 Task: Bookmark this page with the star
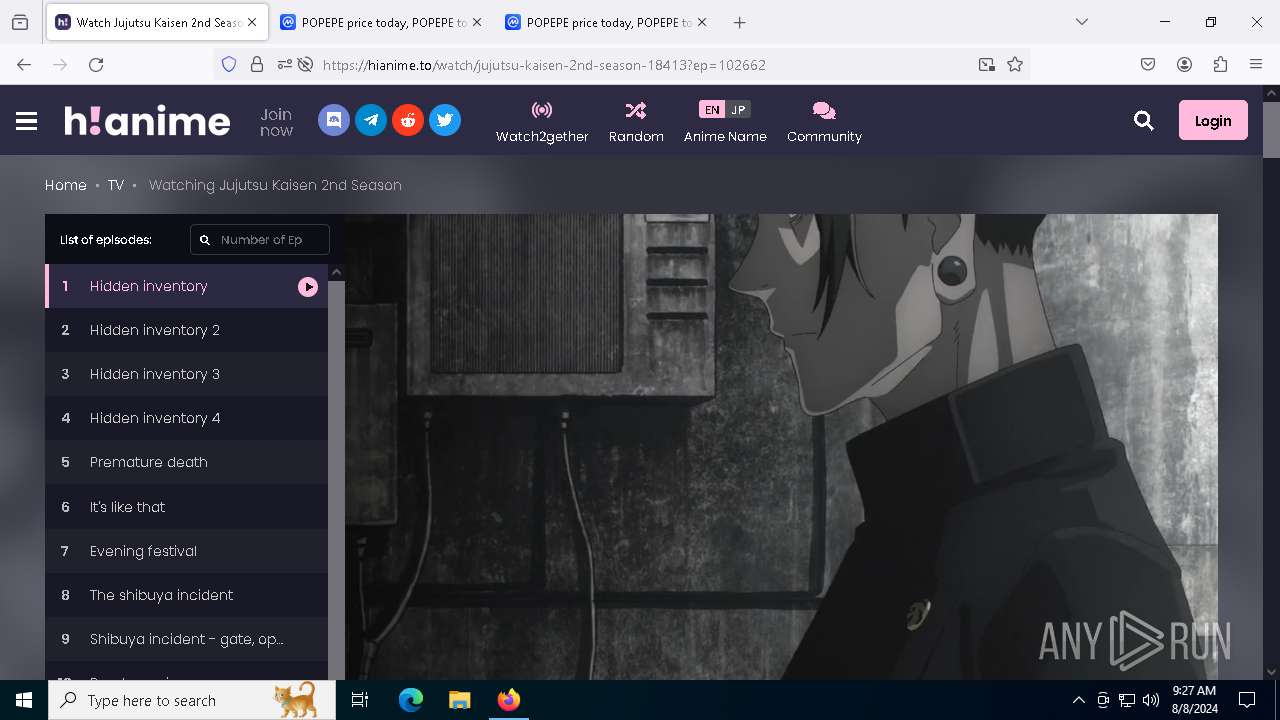point(1015,64)
